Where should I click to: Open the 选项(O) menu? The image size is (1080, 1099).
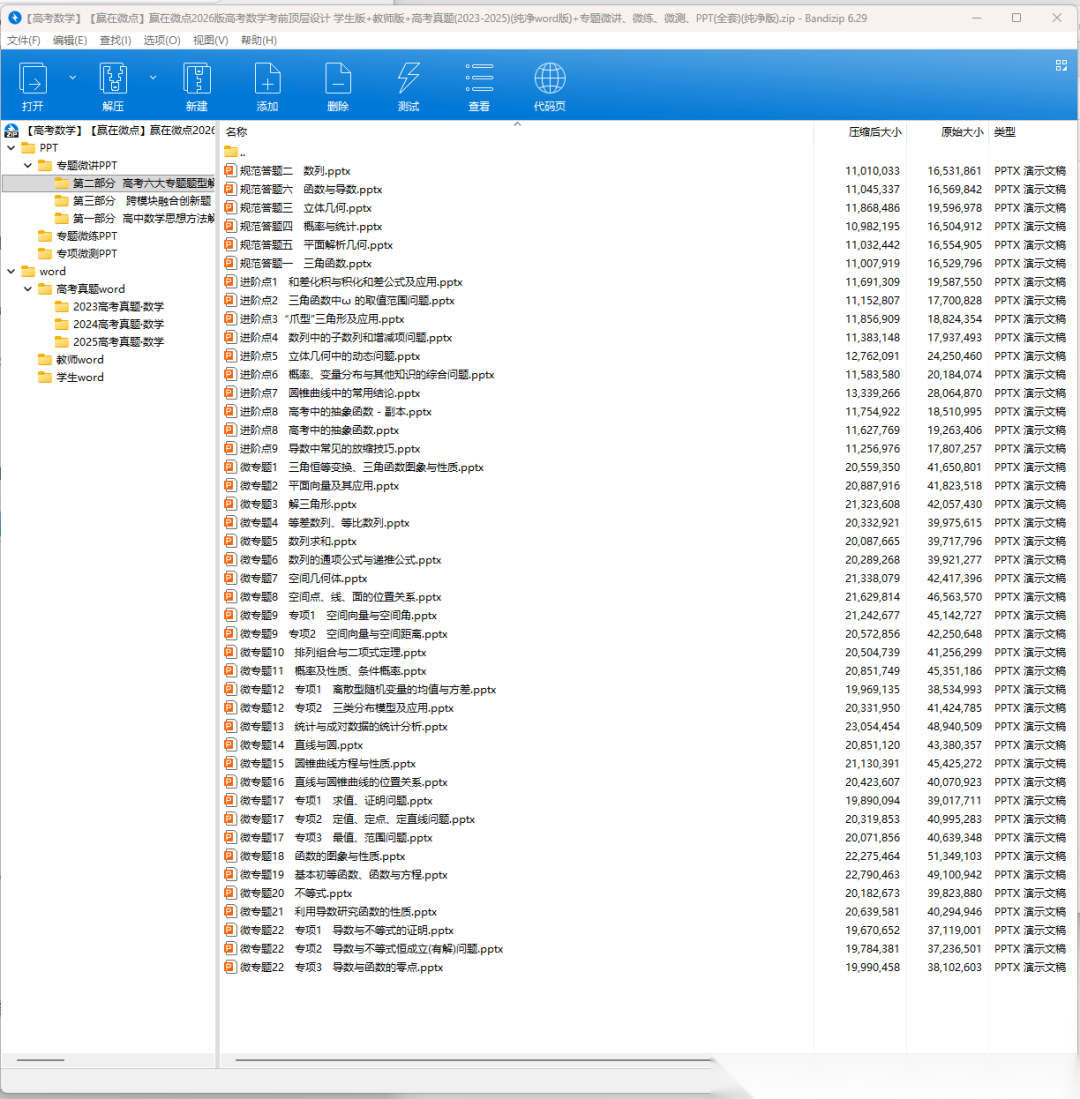pyautogui.click(x=161, y=40)
